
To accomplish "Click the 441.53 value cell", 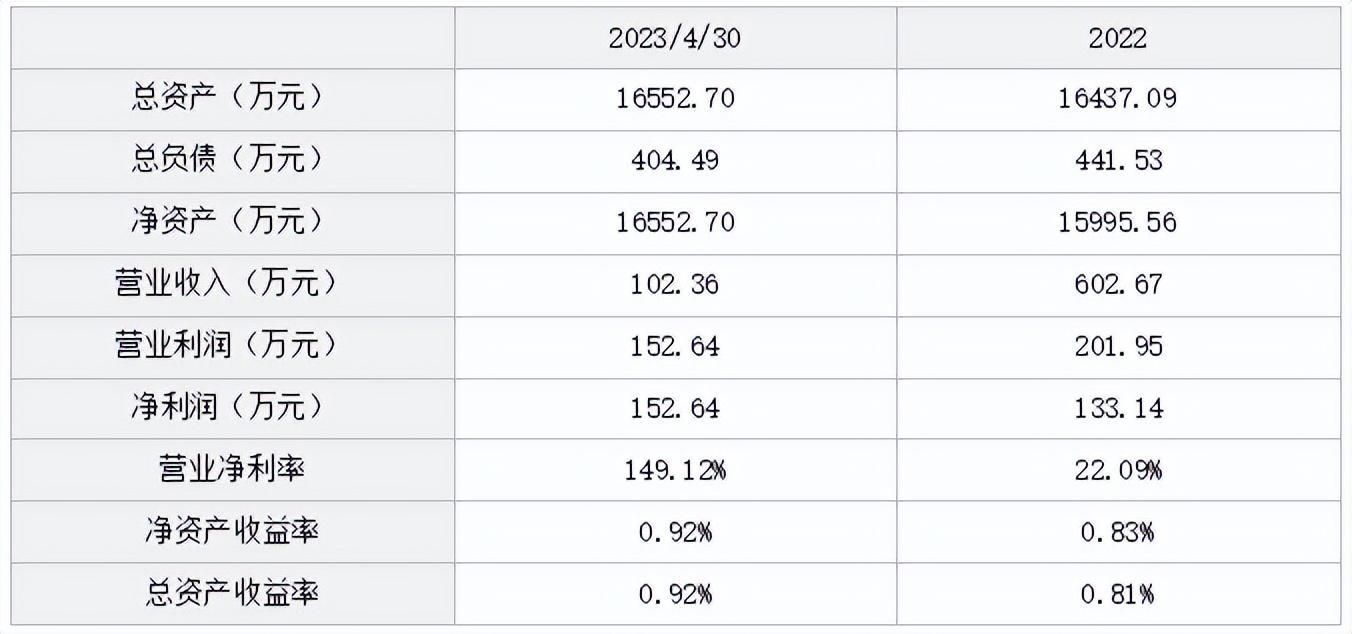I will (1118, 160).
